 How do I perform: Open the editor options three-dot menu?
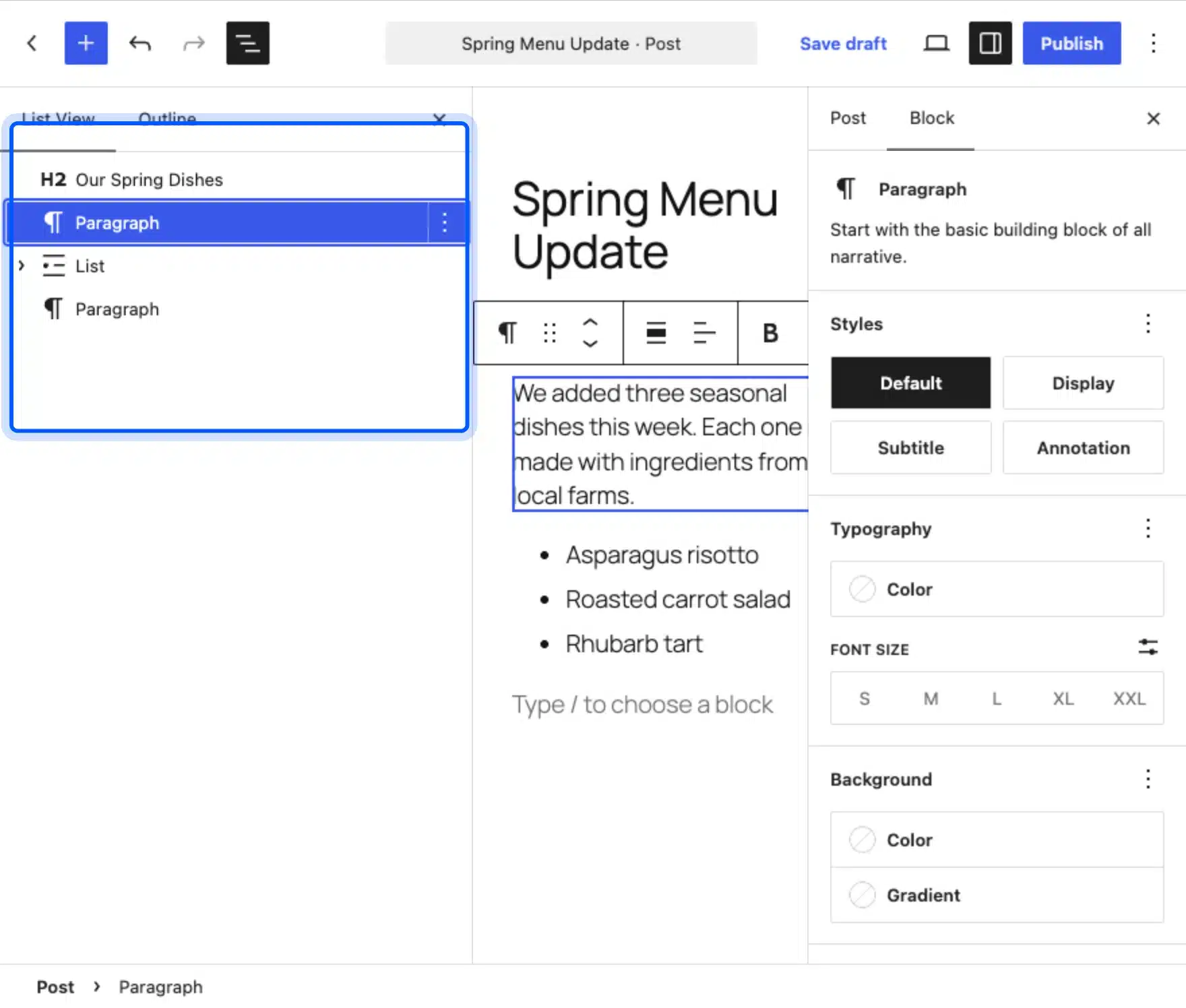pos(1153,43)
